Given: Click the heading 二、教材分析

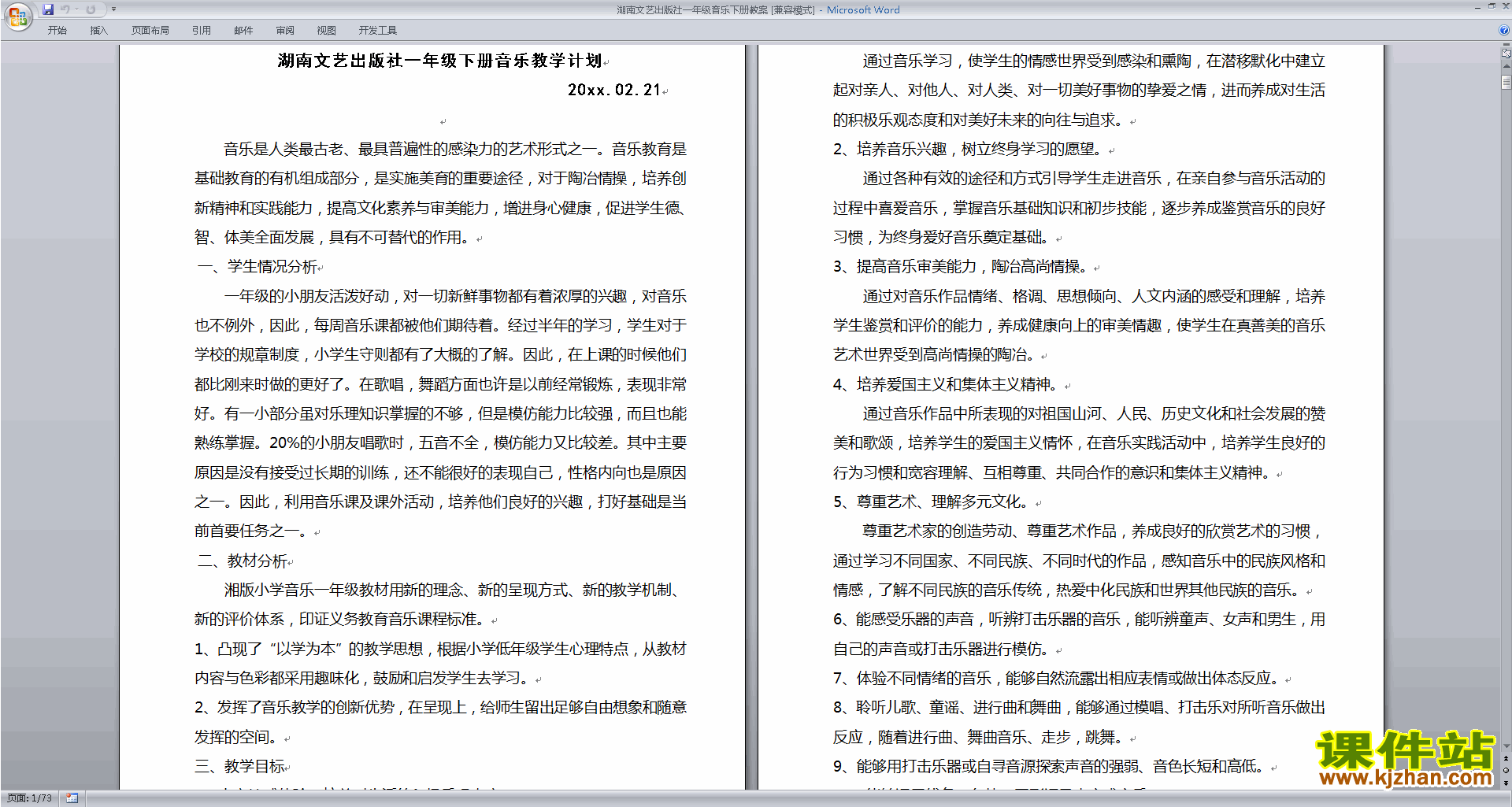Looking at the screenshot, I should click(243, 561).
